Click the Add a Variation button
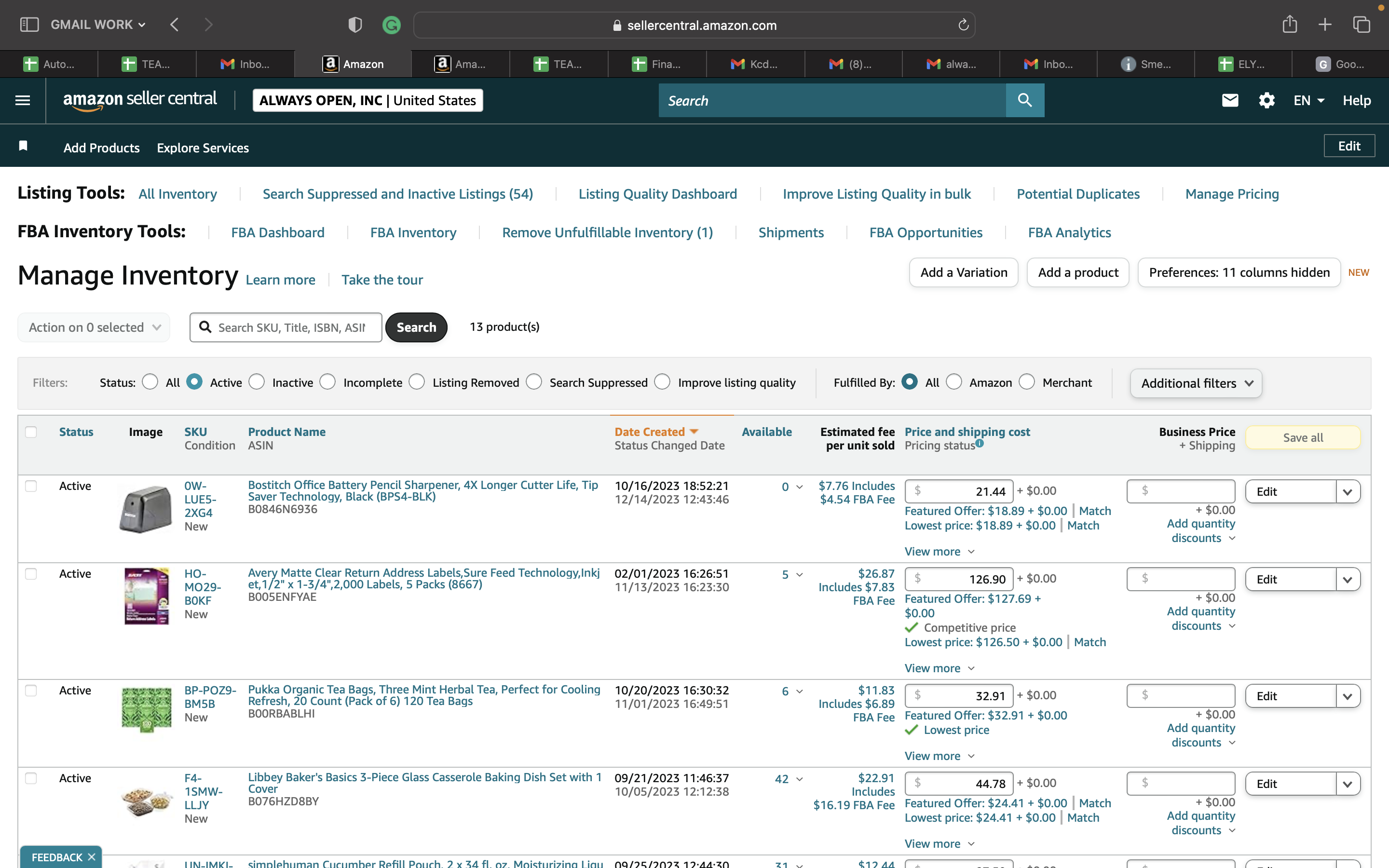Screen dimensions: 1389x868 point(964,272)
